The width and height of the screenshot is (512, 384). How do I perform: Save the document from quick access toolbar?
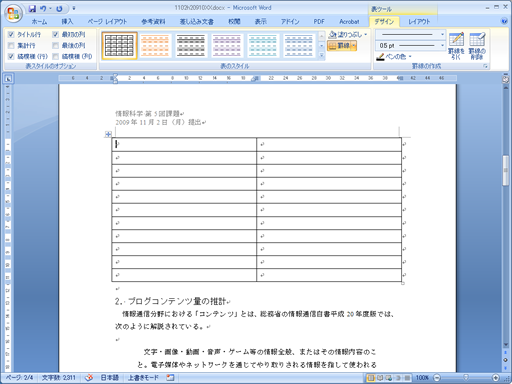pos(32,9)
